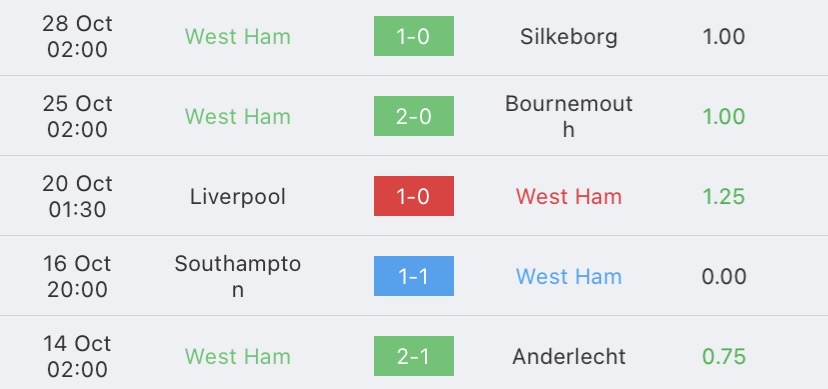This screenshot has height=389, width=828.
Task: Open the blue 1-1 Southampton score badge
Action: 413,276
